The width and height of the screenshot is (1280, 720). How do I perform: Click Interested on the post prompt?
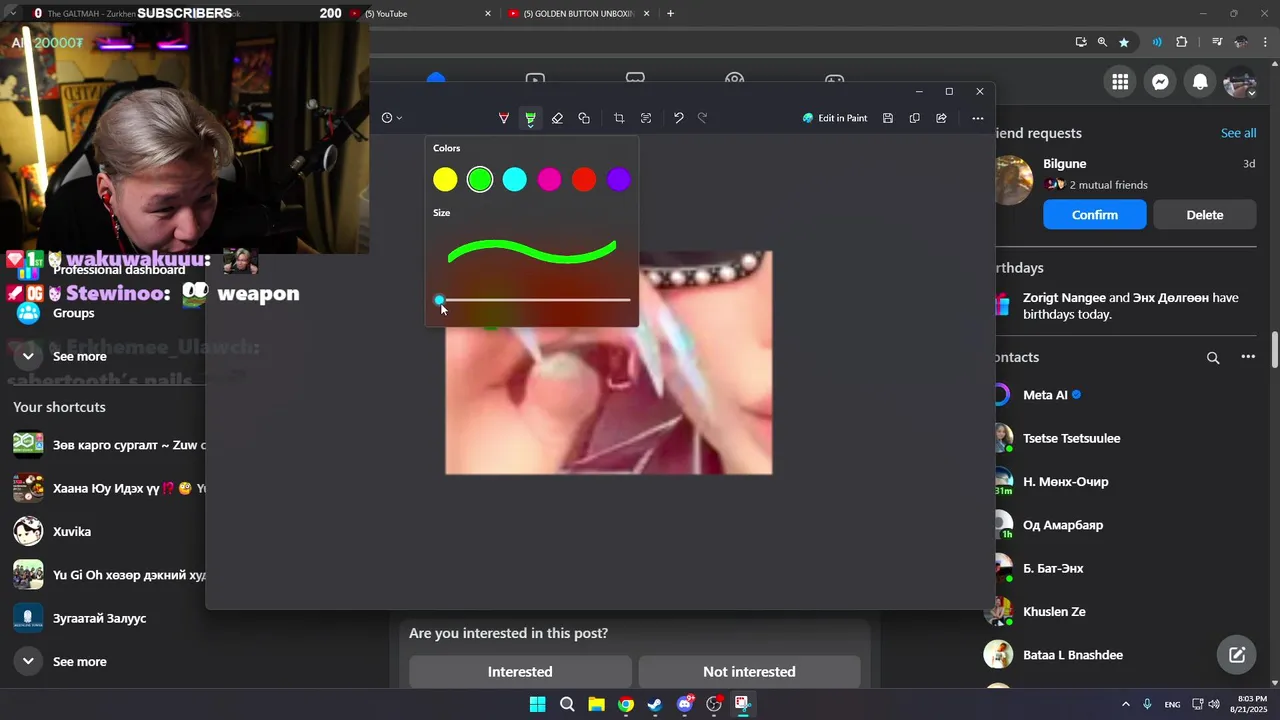[x=520, y=672]
